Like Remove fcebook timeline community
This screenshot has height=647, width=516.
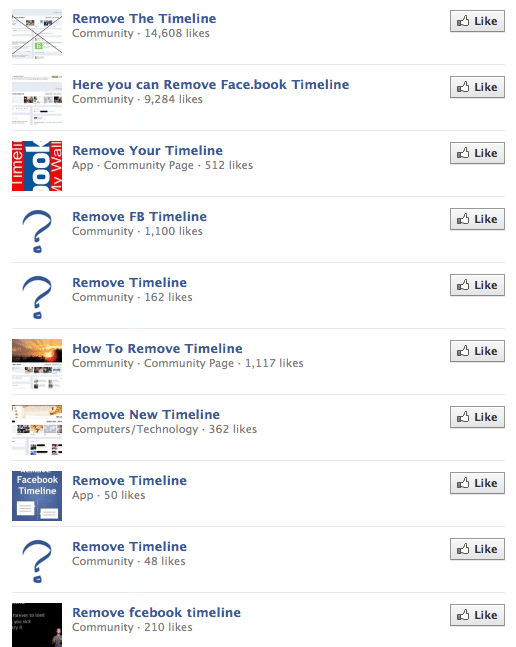477,615
